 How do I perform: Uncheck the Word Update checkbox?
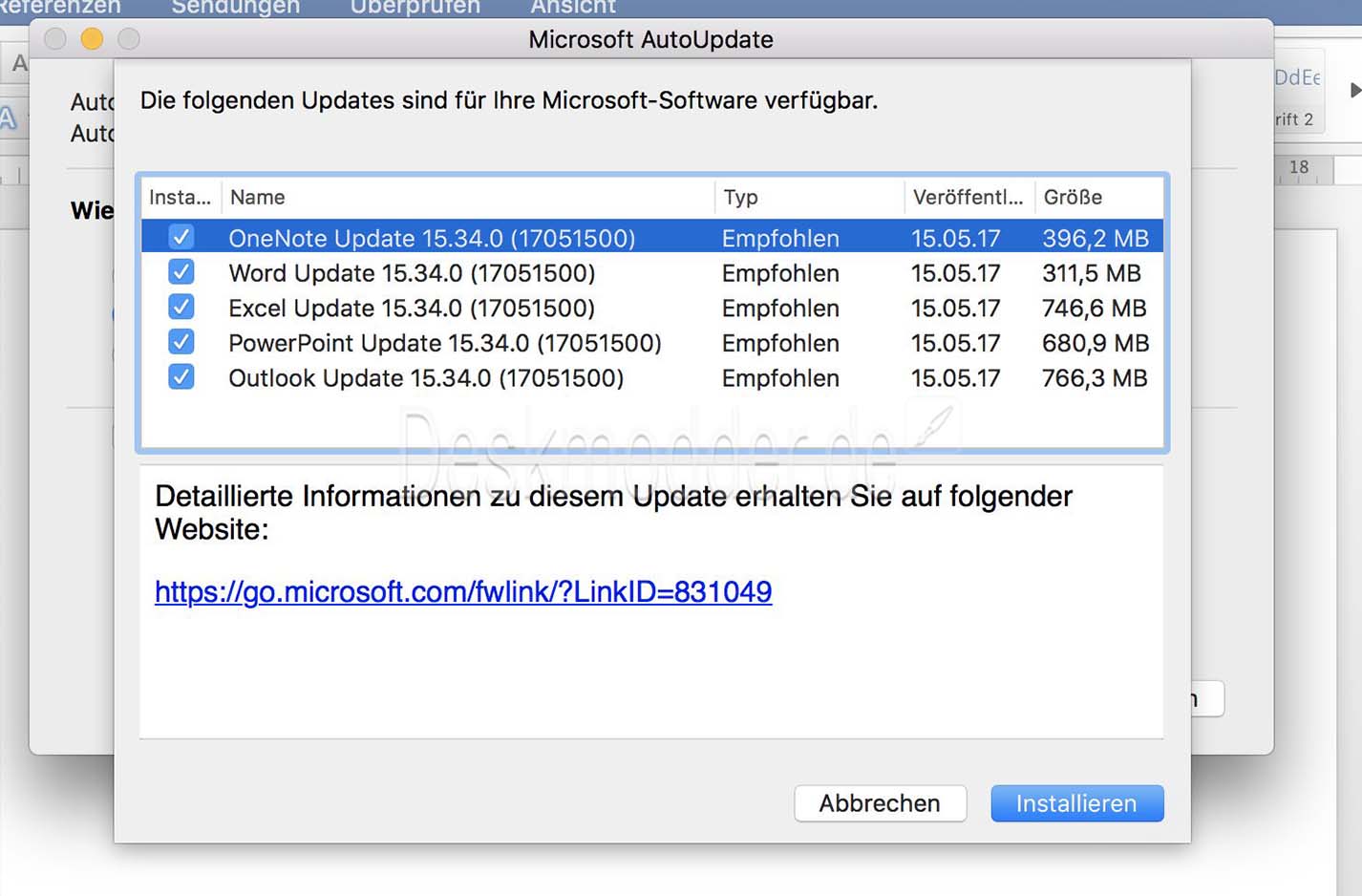[181, 272]
